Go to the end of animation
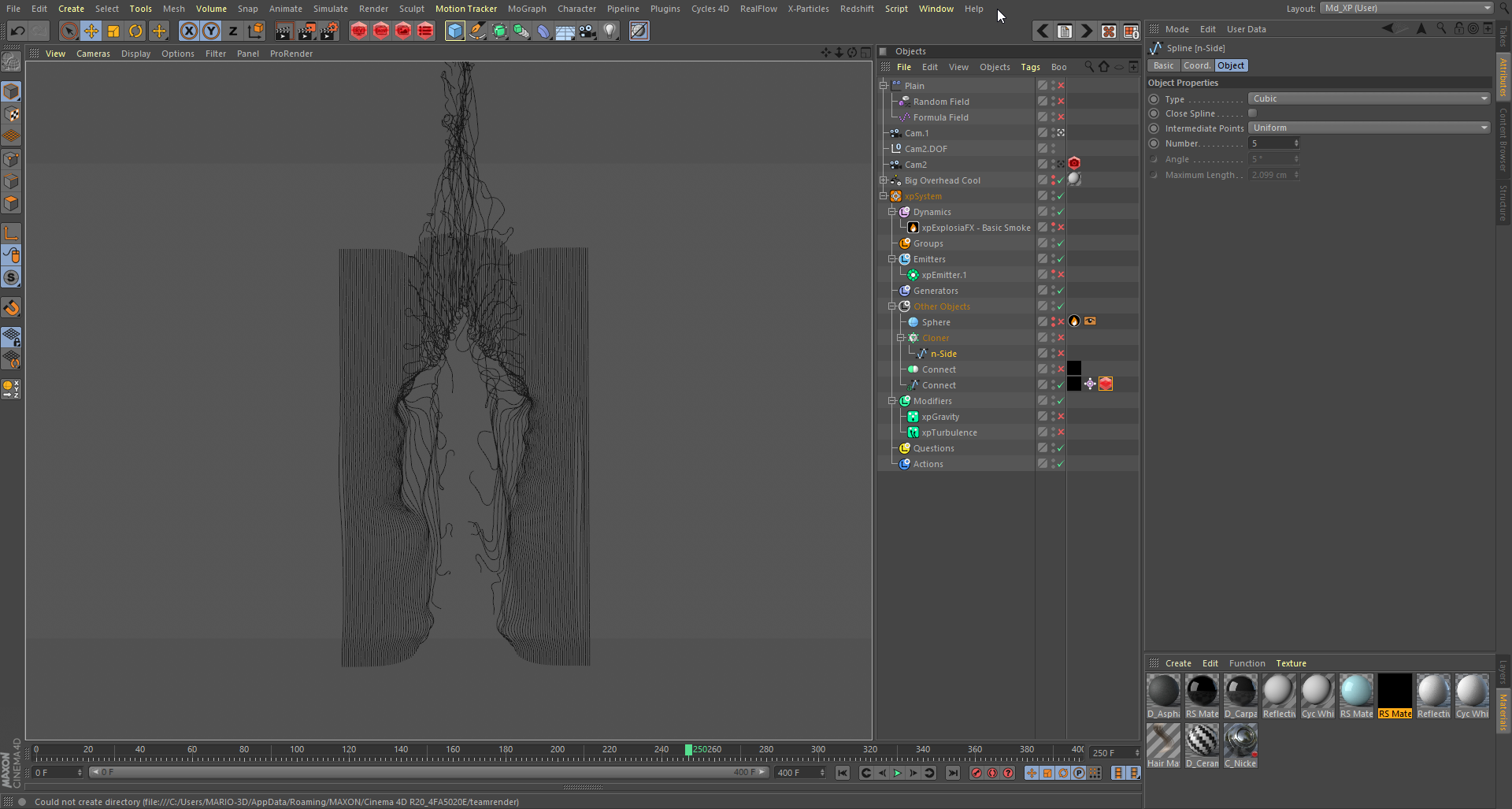Viewport: 1512px width, 809px height. 953,773
